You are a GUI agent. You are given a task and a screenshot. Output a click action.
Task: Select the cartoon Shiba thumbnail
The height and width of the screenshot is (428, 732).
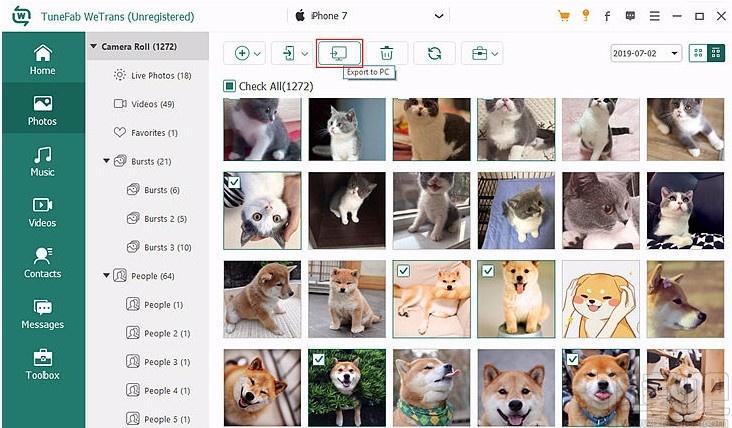pyautogui.click(x=601, y=299)
